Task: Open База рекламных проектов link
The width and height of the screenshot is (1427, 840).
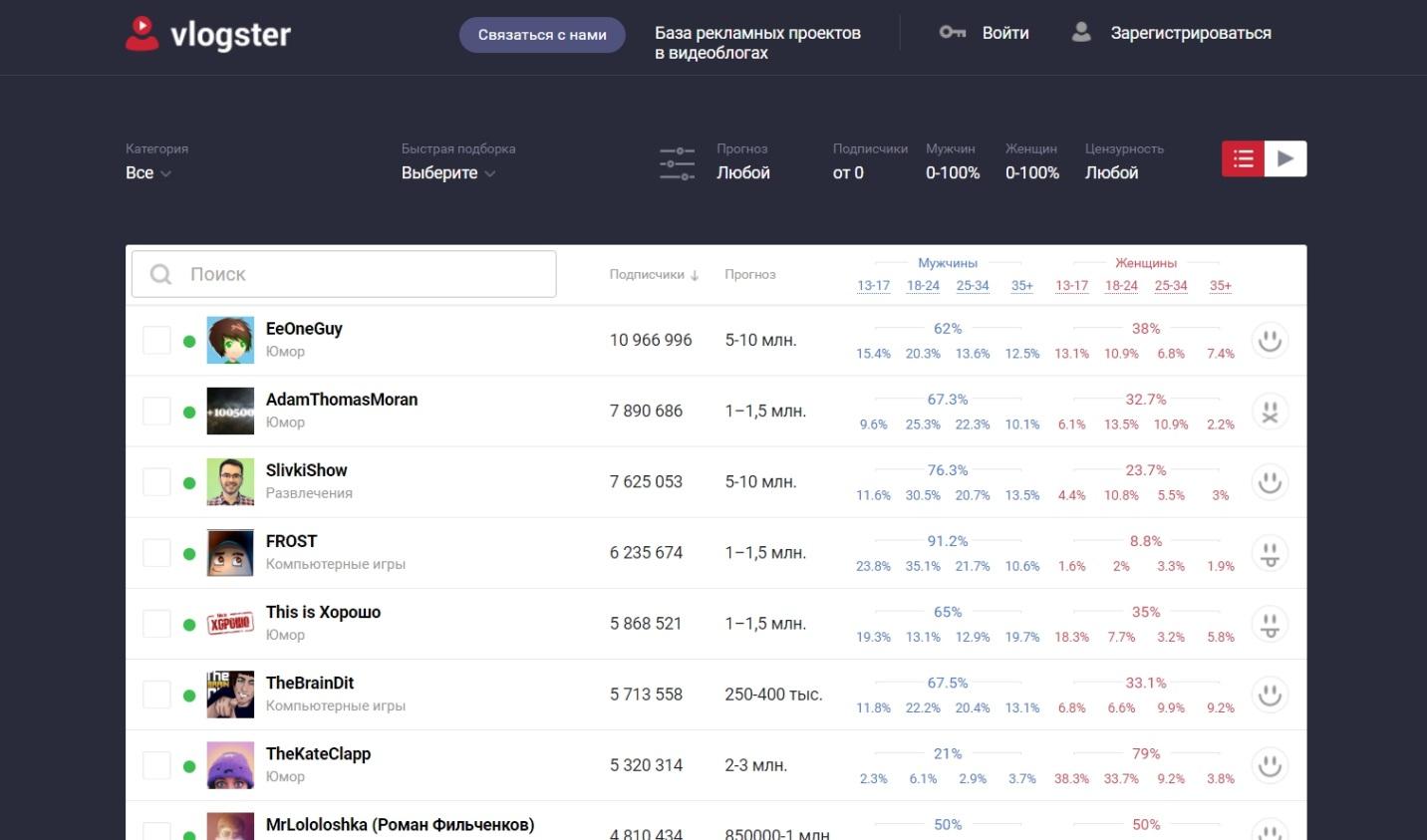Action: point(757,43)
